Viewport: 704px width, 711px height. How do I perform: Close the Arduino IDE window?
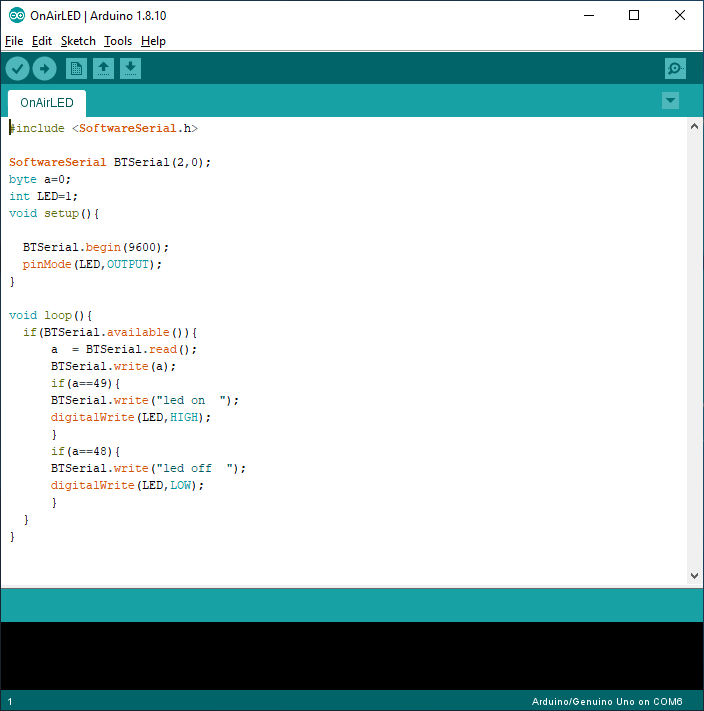pyautogui.click(x=680, y=15)
